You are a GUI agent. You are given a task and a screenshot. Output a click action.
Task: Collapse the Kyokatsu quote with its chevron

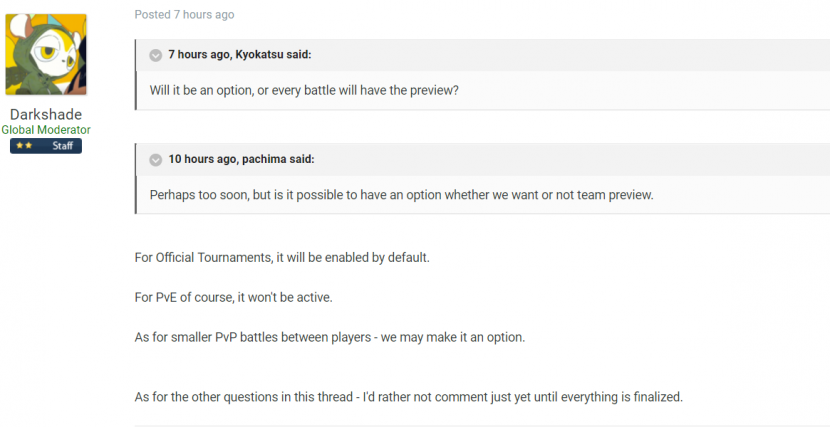click(x=156, y=55)
